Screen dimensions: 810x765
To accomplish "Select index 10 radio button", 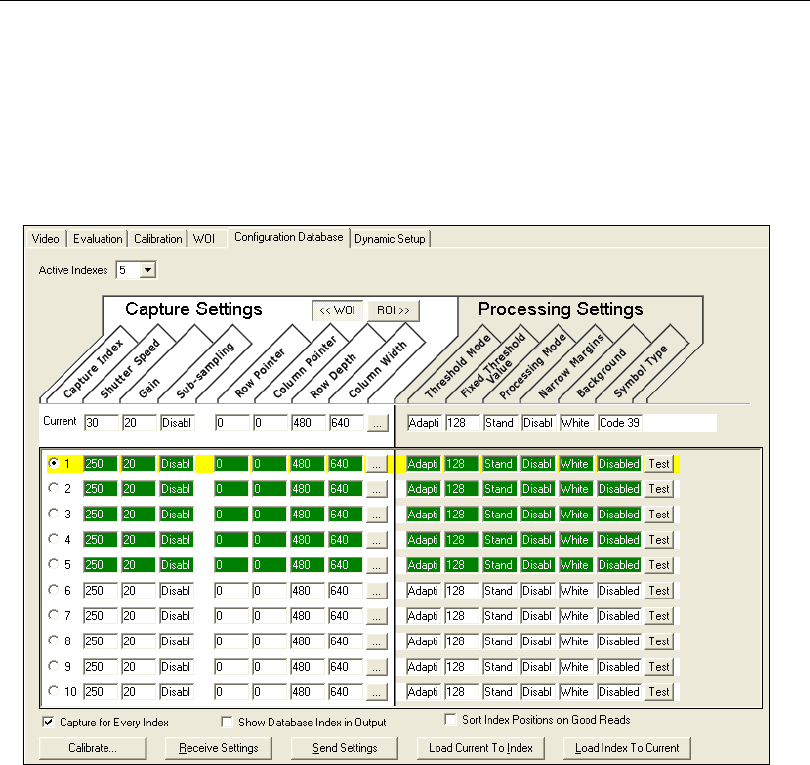I will tap(53, 690).
